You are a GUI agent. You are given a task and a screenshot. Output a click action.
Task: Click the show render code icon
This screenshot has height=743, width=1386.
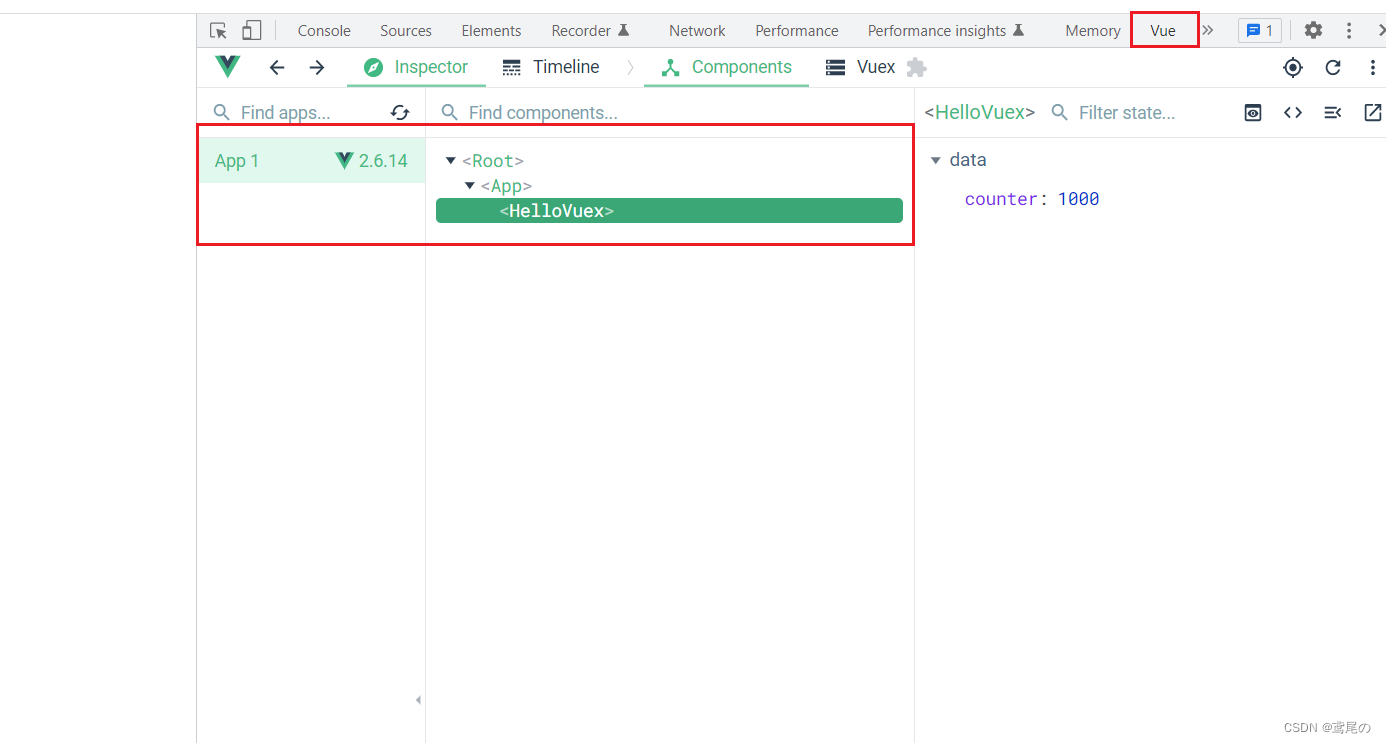pos(1293,113)
